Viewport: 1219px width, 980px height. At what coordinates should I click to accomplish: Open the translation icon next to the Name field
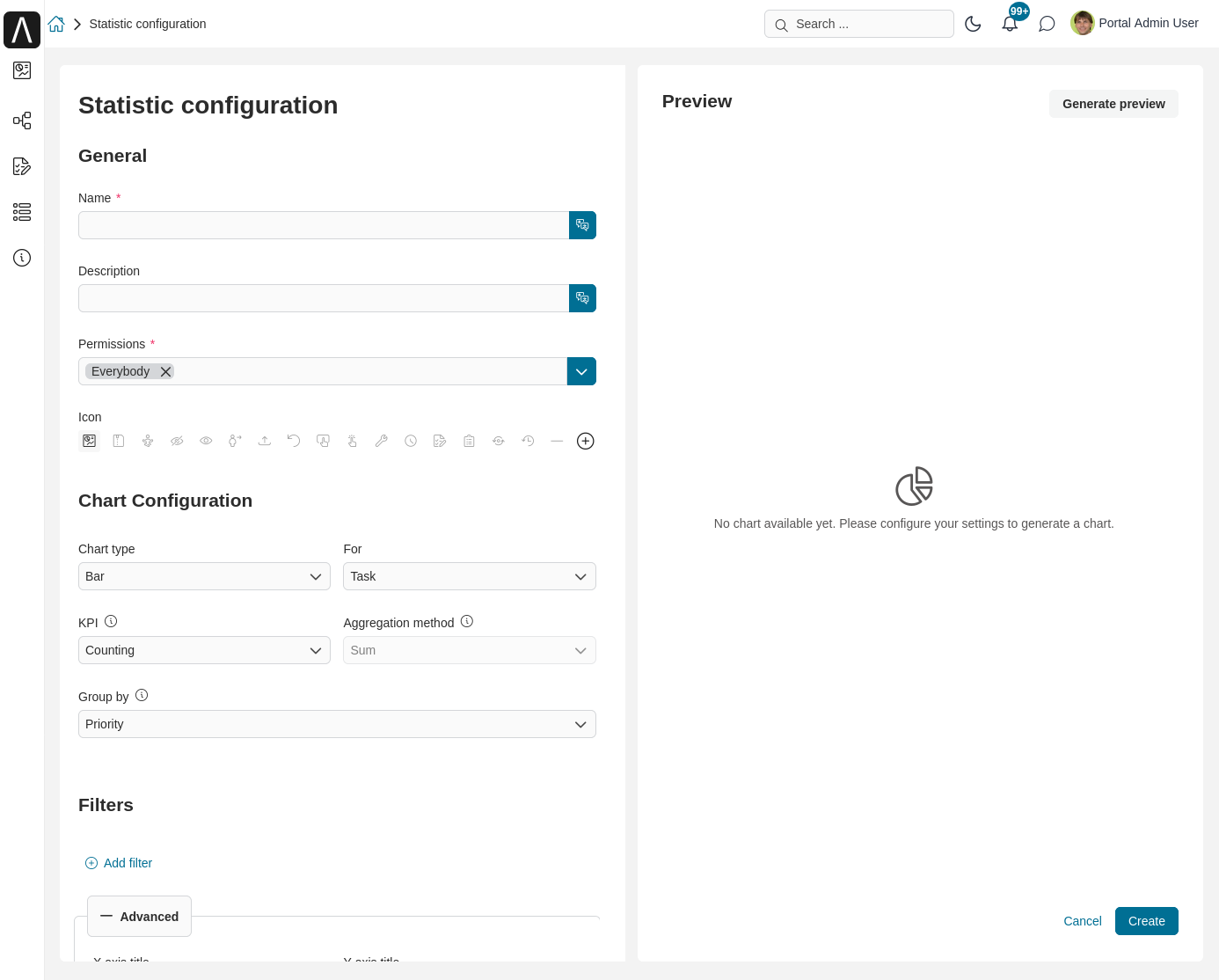click(x=582, y=225)
